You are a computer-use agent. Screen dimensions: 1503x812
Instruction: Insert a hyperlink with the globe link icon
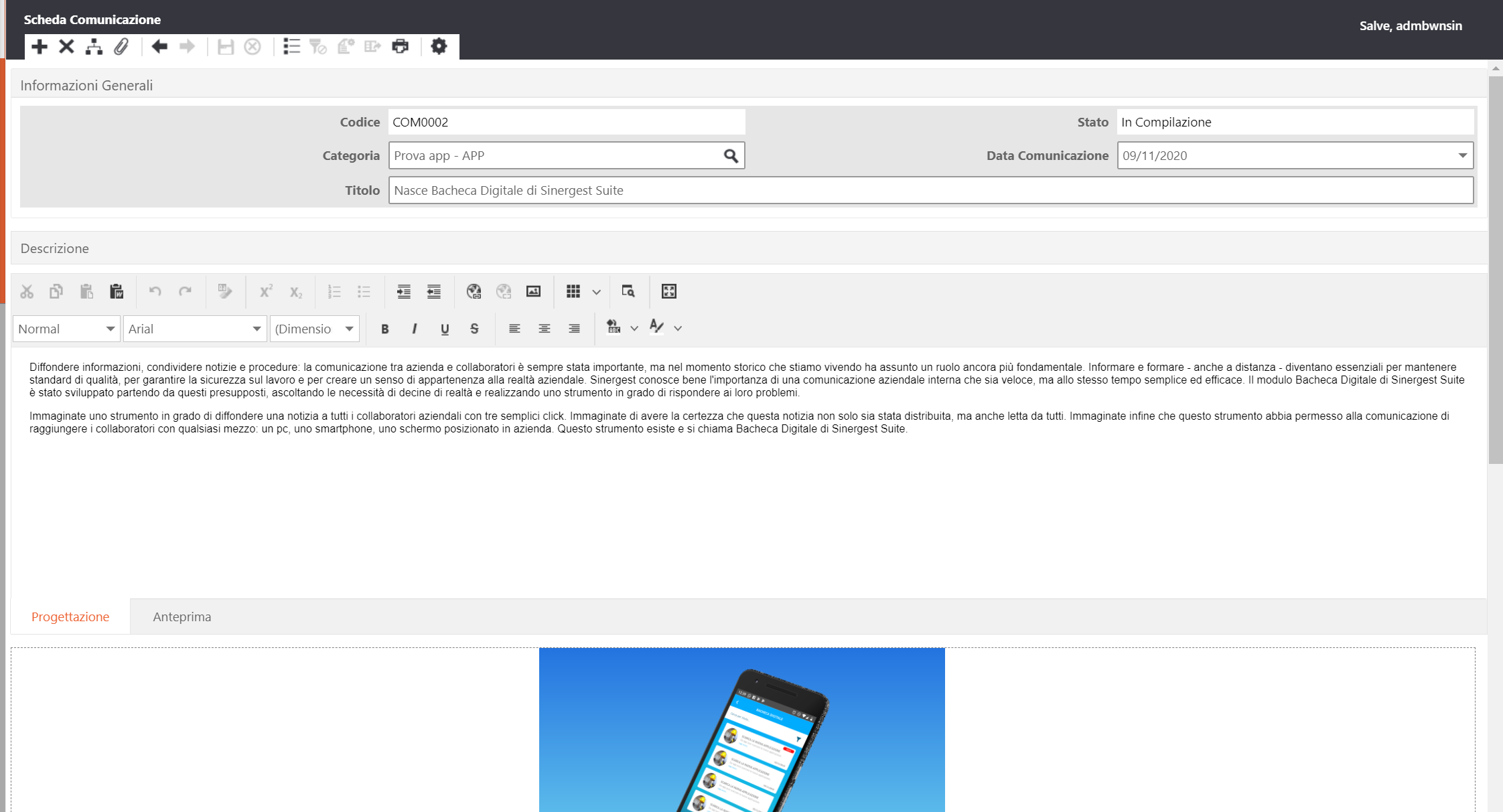(x=474, y=291)
